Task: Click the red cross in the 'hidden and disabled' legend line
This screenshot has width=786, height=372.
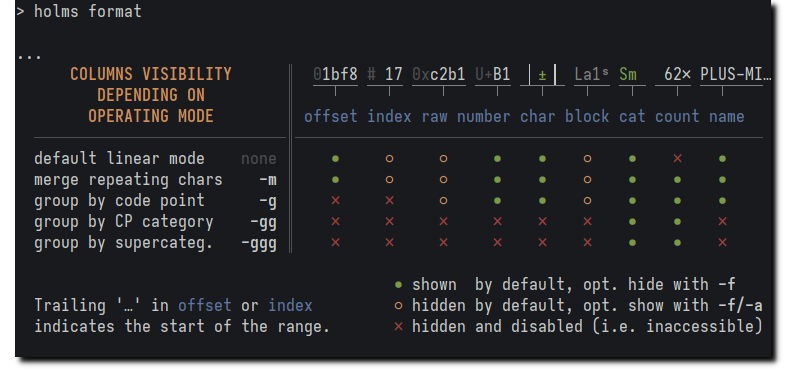Action: pos(399,327)
